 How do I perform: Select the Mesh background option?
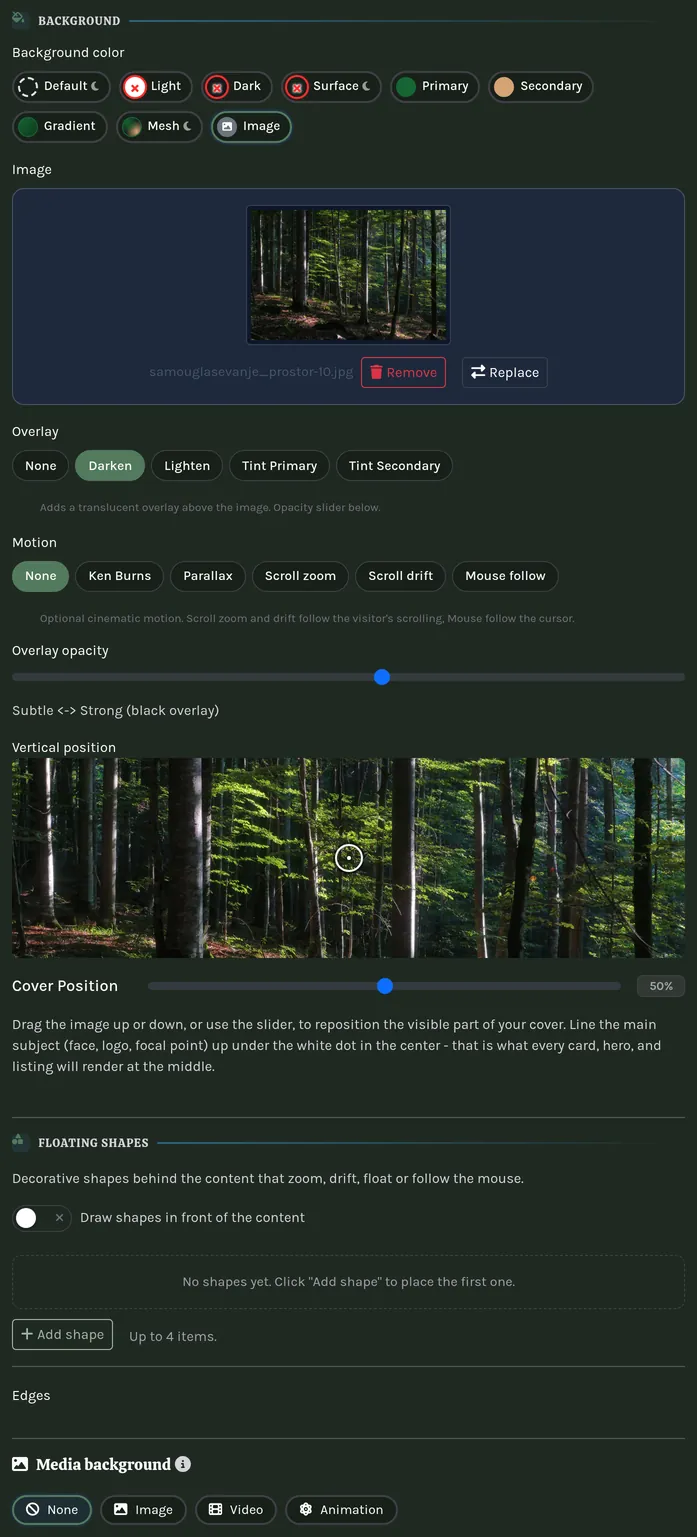pyautogui.click(x=159, y=126)
